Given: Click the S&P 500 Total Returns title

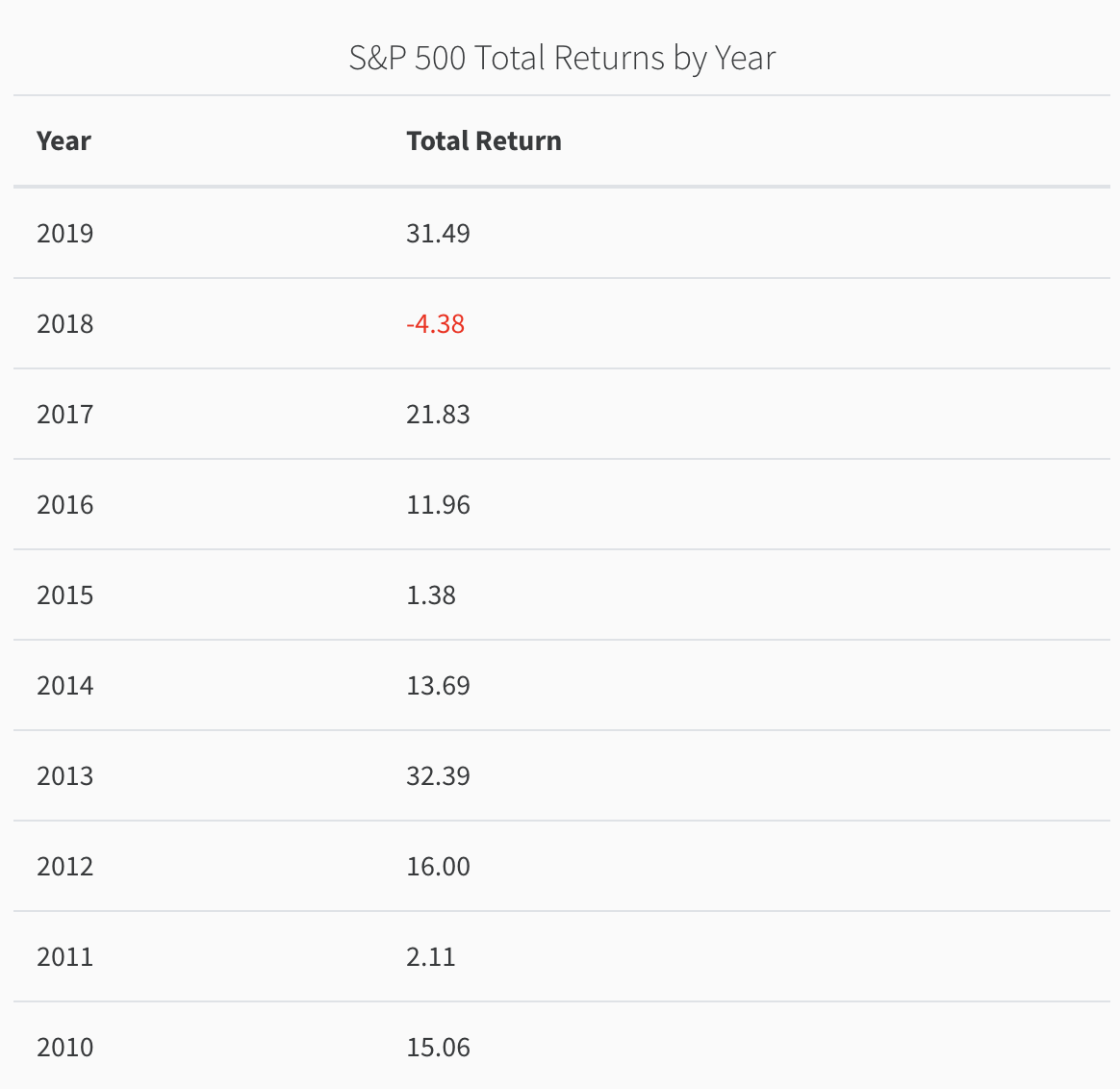Looking at the screenshot, I should [x=562, y=58].
